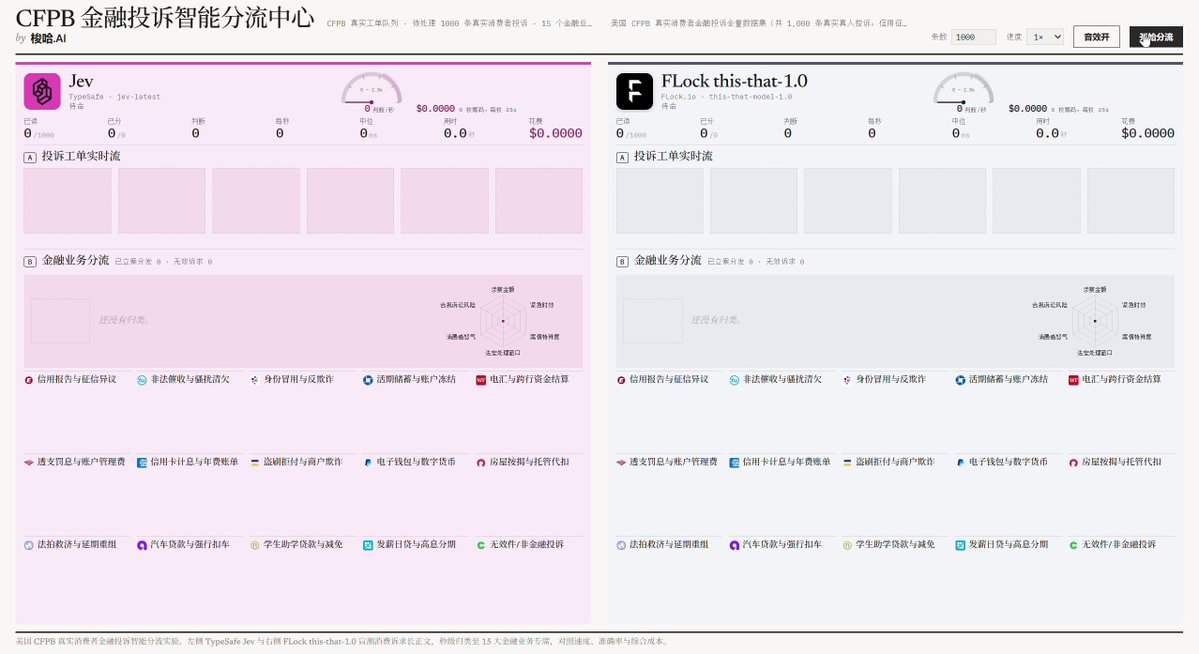The width and height of the screenshot is (1199, 654).
Task: Click the FLock speed gauge dial
Action: (x=963, y=89)
